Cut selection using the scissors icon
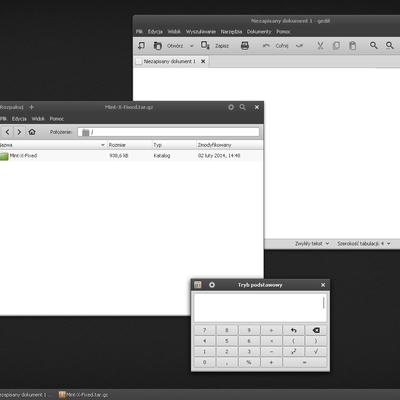 (320, 46)
